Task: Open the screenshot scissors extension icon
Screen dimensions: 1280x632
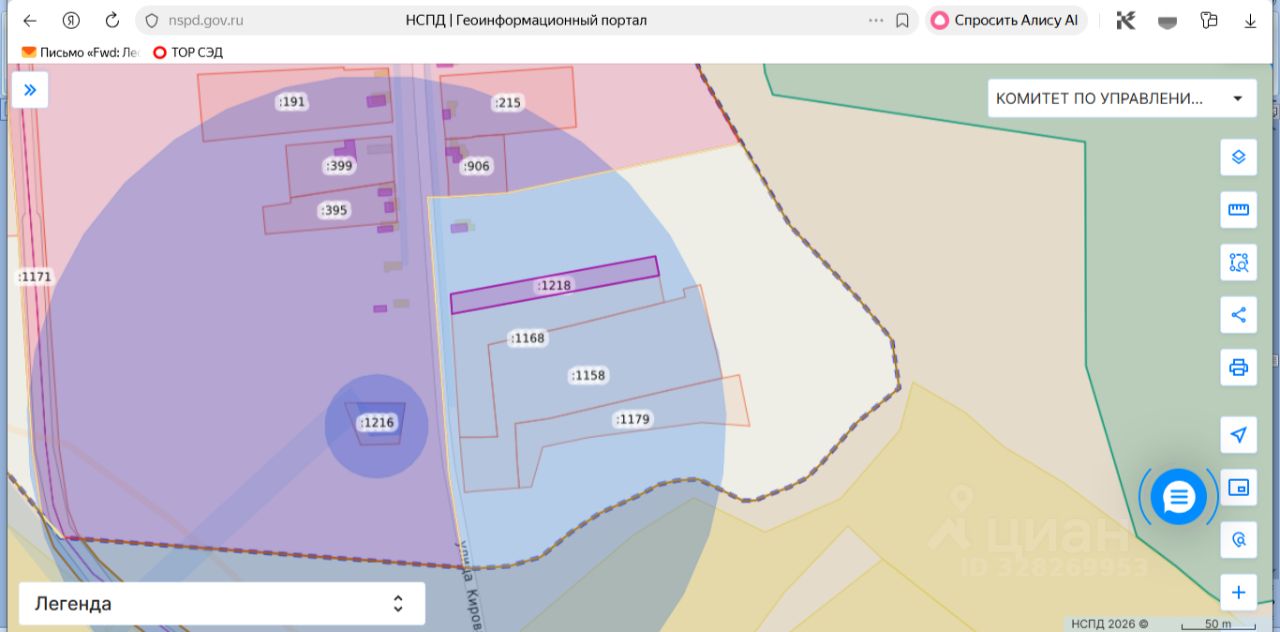Action: [x=1126, y=20]
